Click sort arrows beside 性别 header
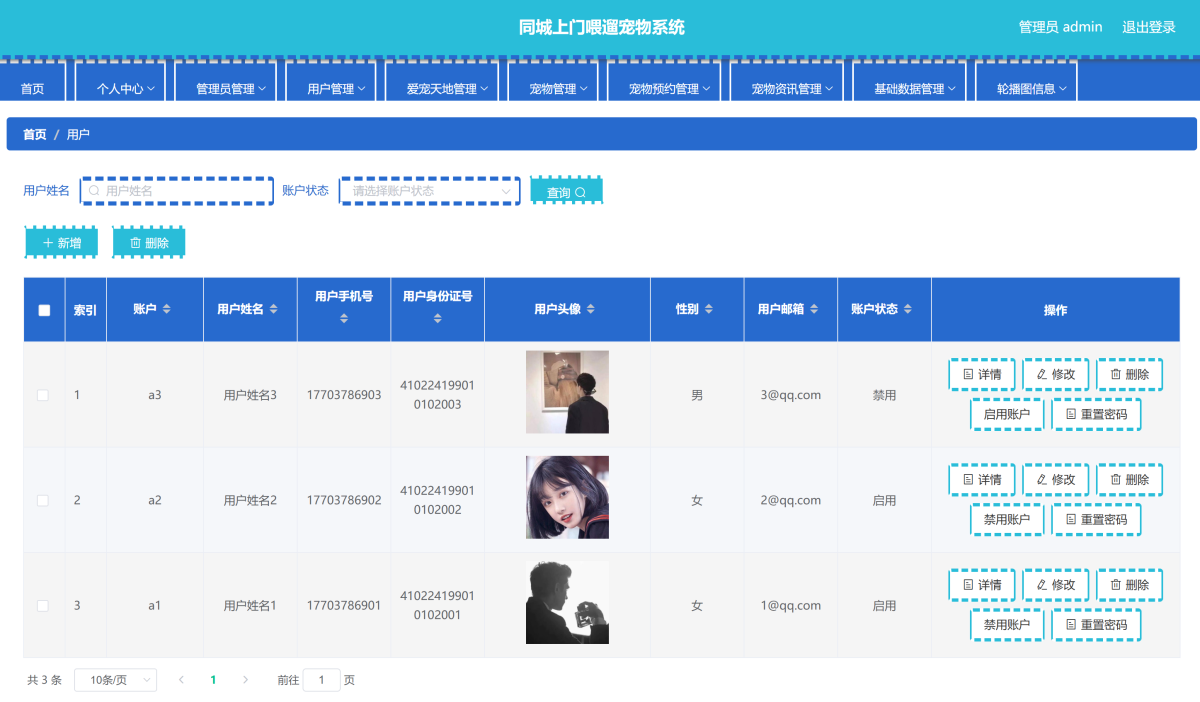This screenshot has height=702, width=1200. (708, 310)
